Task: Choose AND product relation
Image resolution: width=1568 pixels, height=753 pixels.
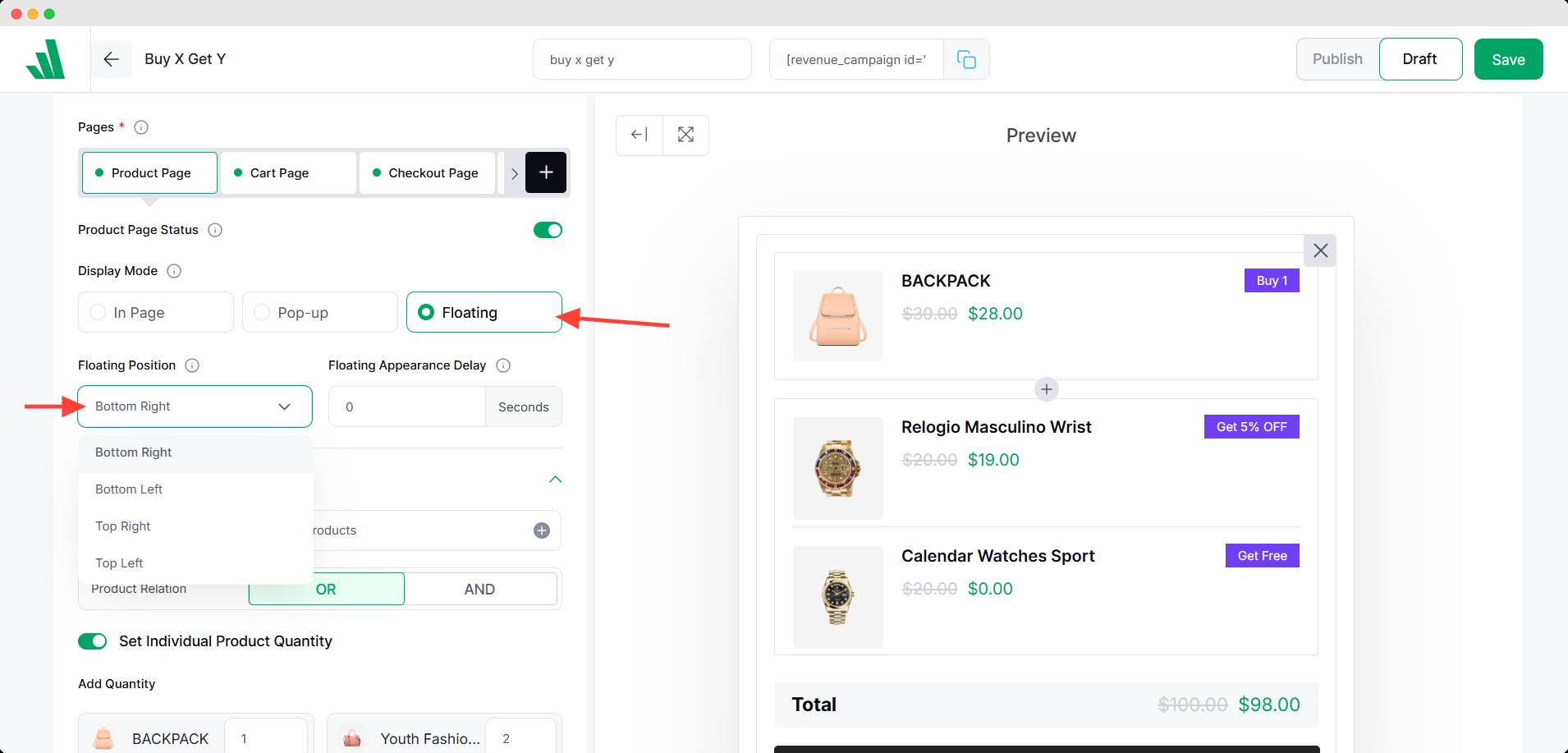Action: [480, 589]
